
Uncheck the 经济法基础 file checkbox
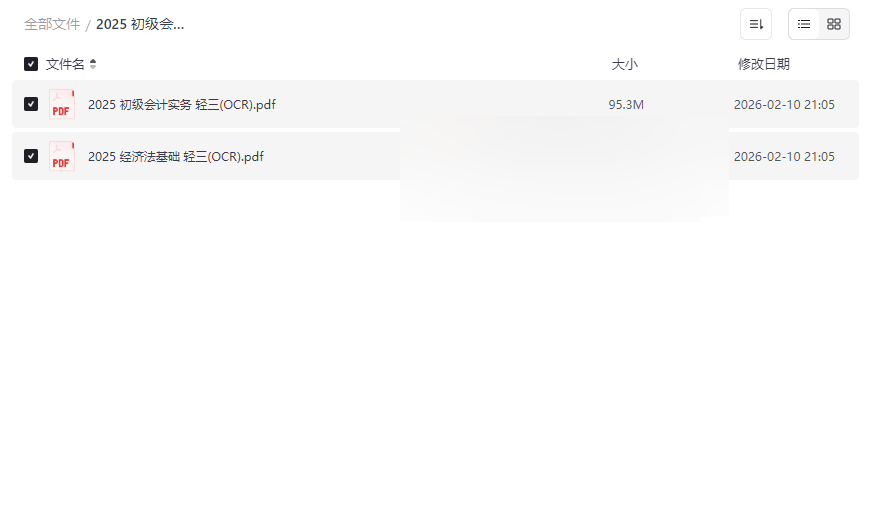tap(31, 156)
